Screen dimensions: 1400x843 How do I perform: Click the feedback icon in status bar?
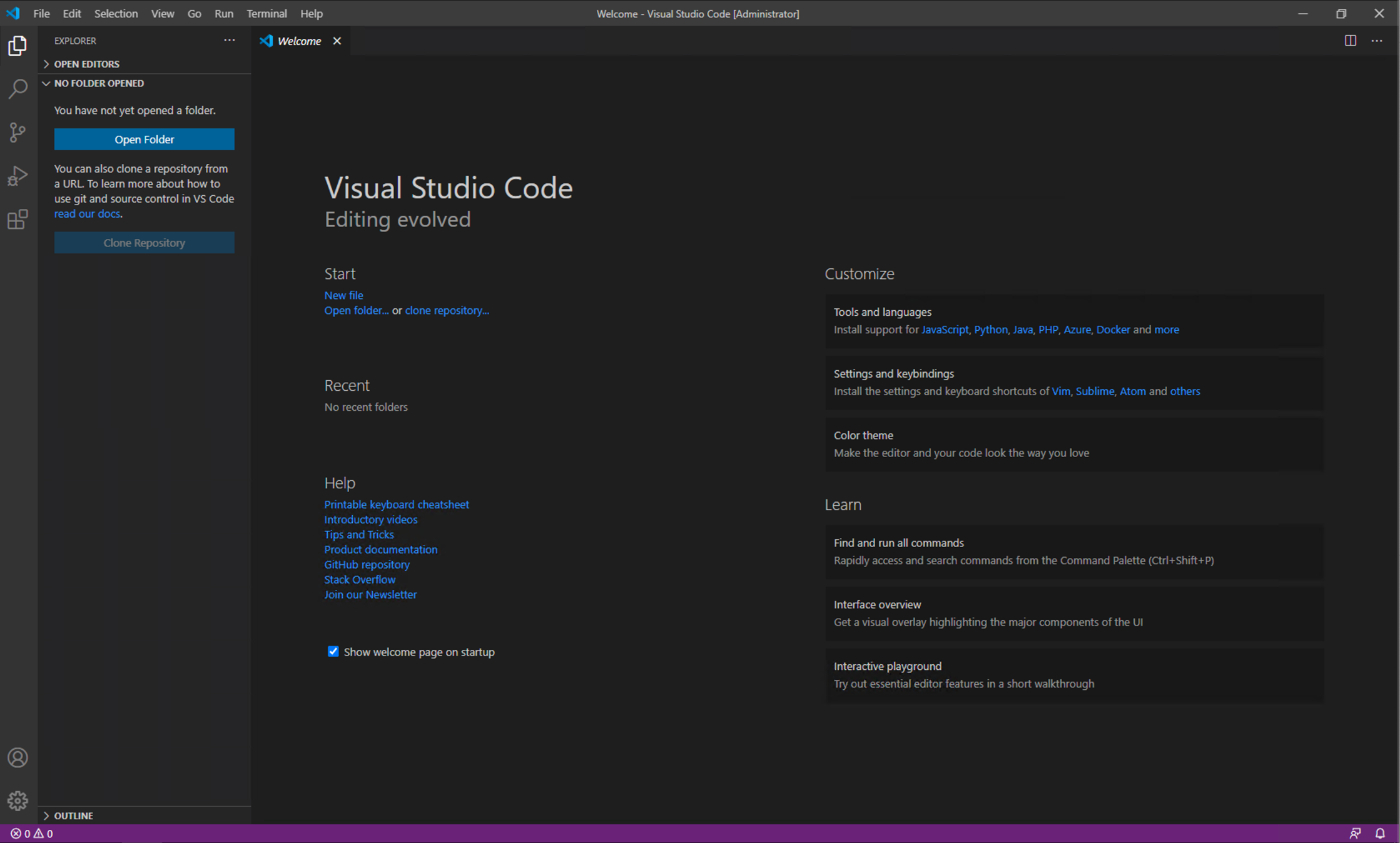1355,833
